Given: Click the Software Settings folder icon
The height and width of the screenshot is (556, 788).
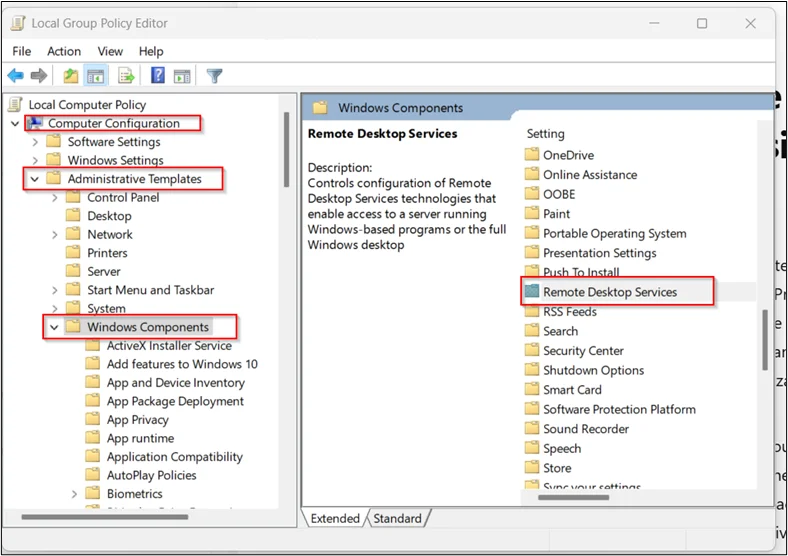Looking at the screenshot, I should coord(53,141).
